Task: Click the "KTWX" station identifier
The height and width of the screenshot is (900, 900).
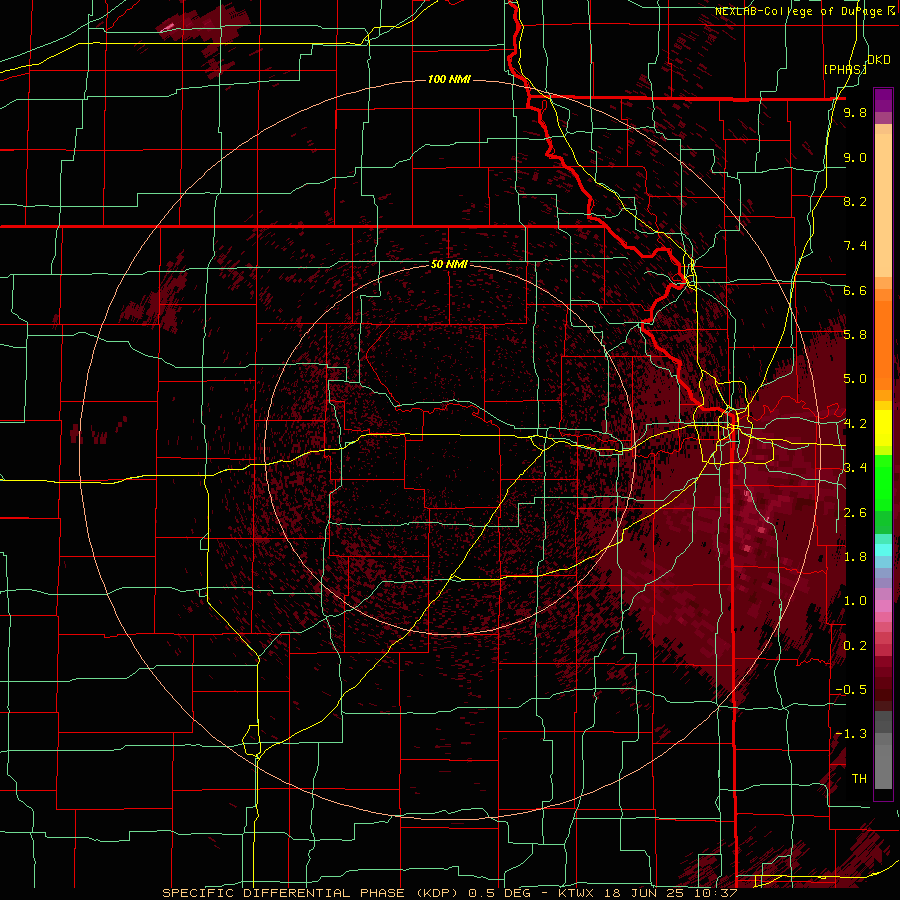Action: pyautogui.click(x=575, y=893)
